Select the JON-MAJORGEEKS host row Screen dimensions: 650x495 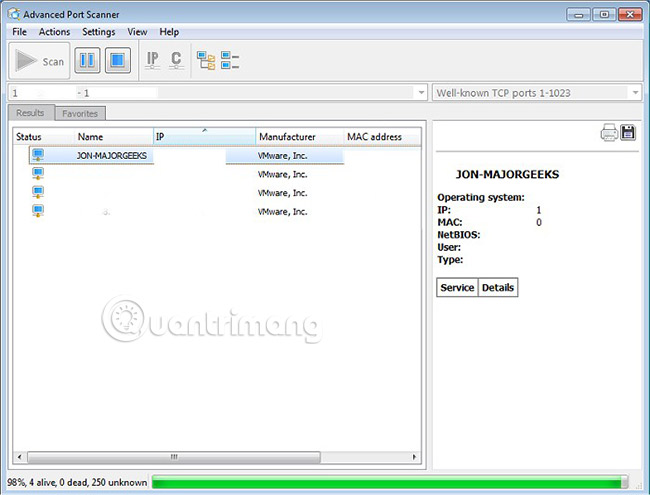[x=187, y=155]
